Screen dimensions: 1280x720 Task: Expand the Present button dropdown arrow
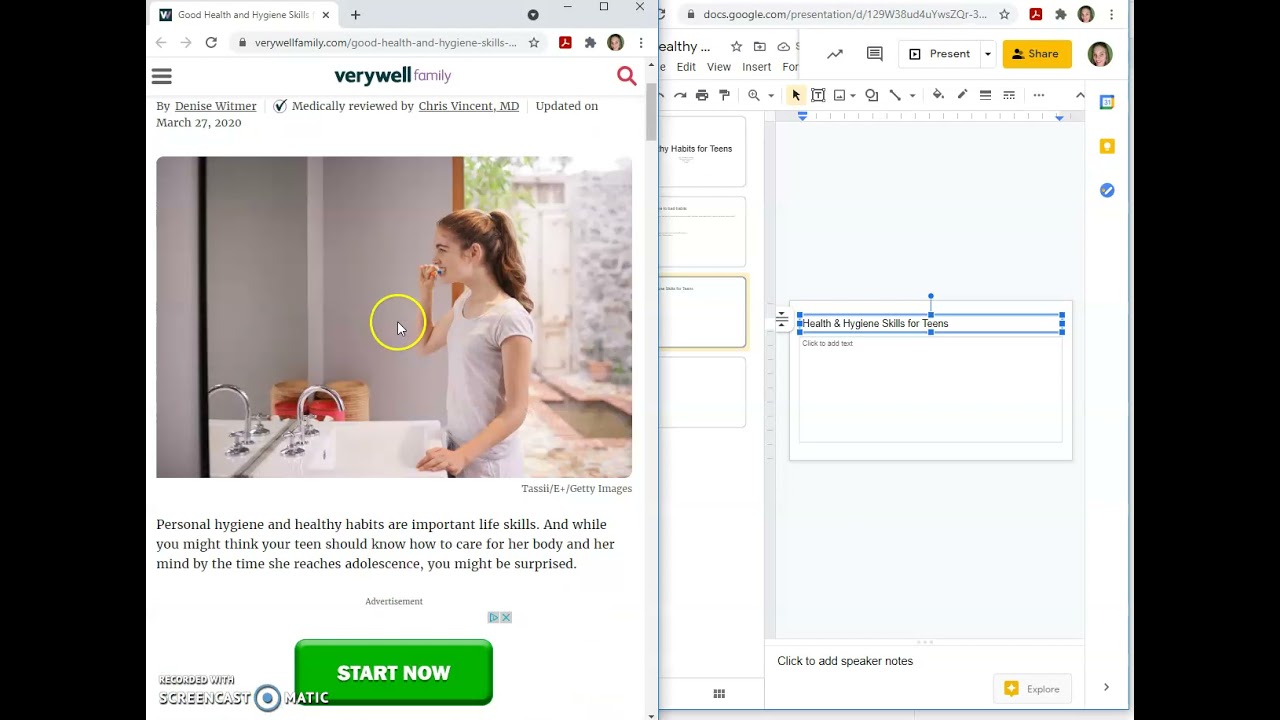988,54
